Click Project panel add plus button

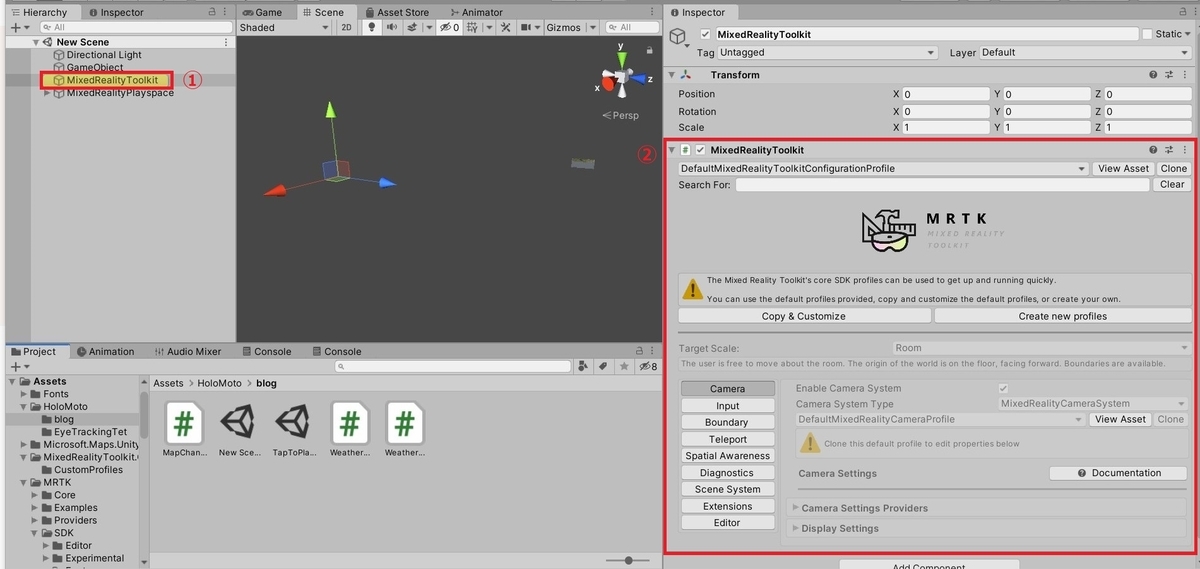[16, 367]
